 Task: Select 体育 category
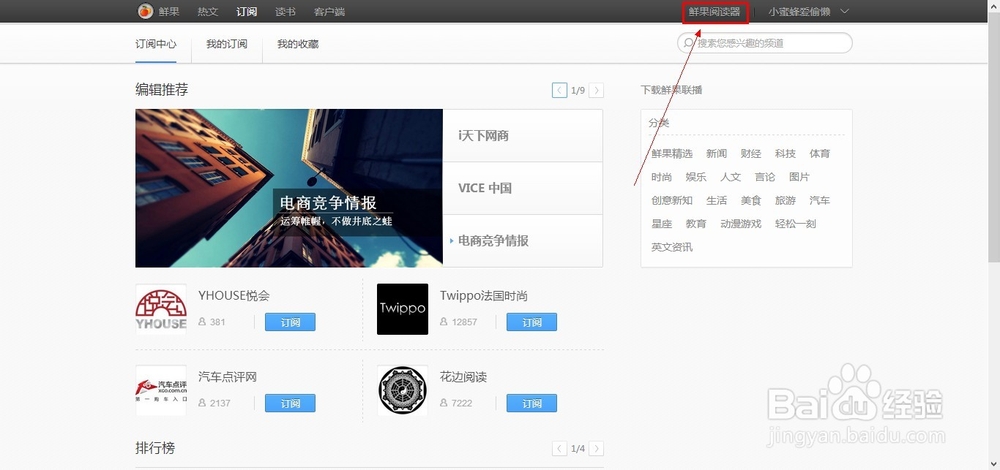click(x=820, y=154)
